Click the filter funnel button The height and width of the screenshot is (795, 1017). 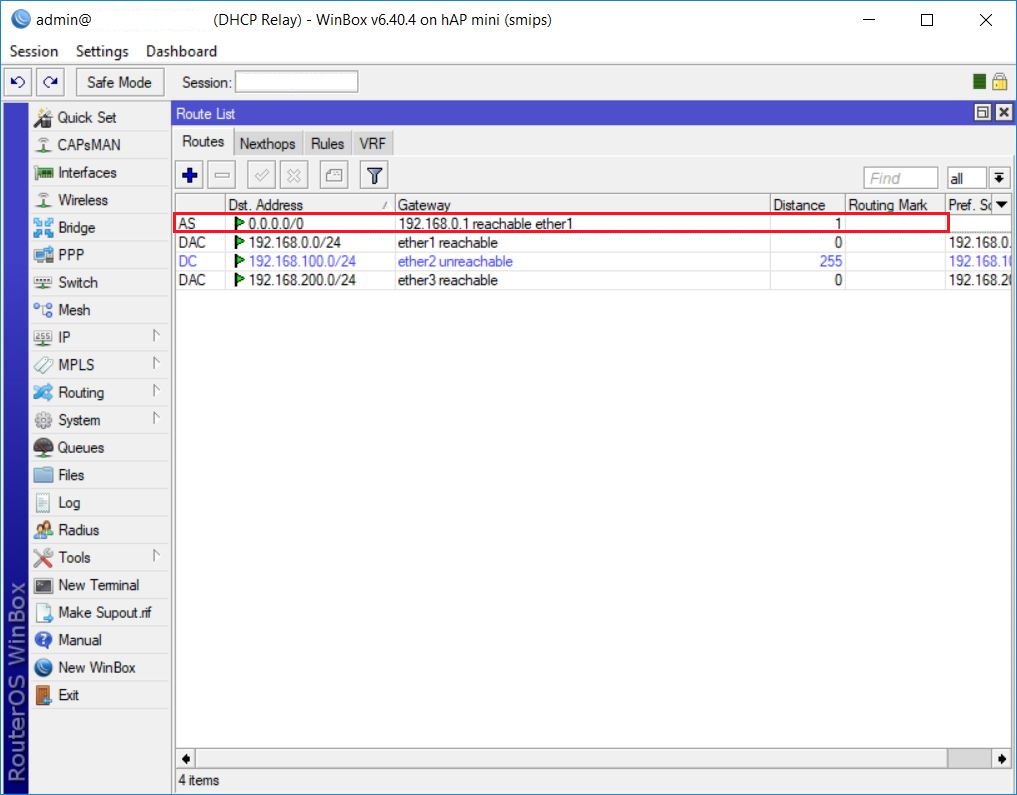click(x=374, y=175)
